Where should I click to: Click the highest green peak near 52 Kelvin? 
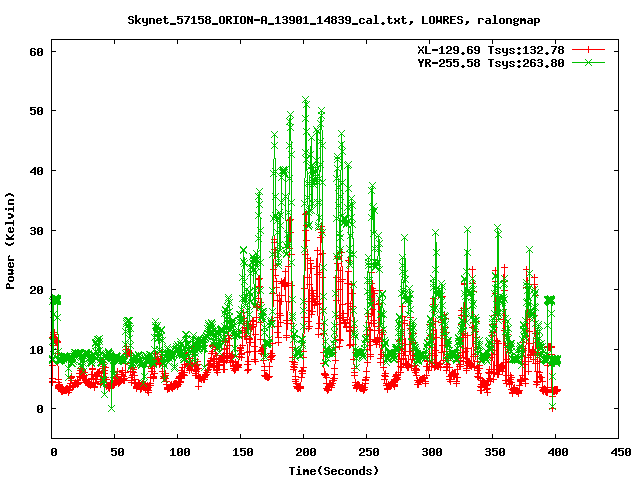click(x=306, y=99)
